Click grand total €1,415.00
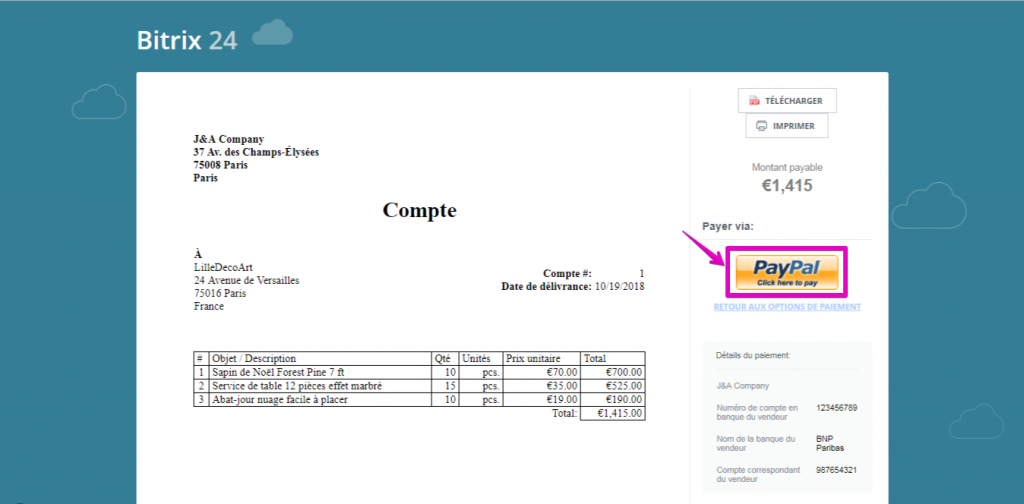 coord(620,413)
